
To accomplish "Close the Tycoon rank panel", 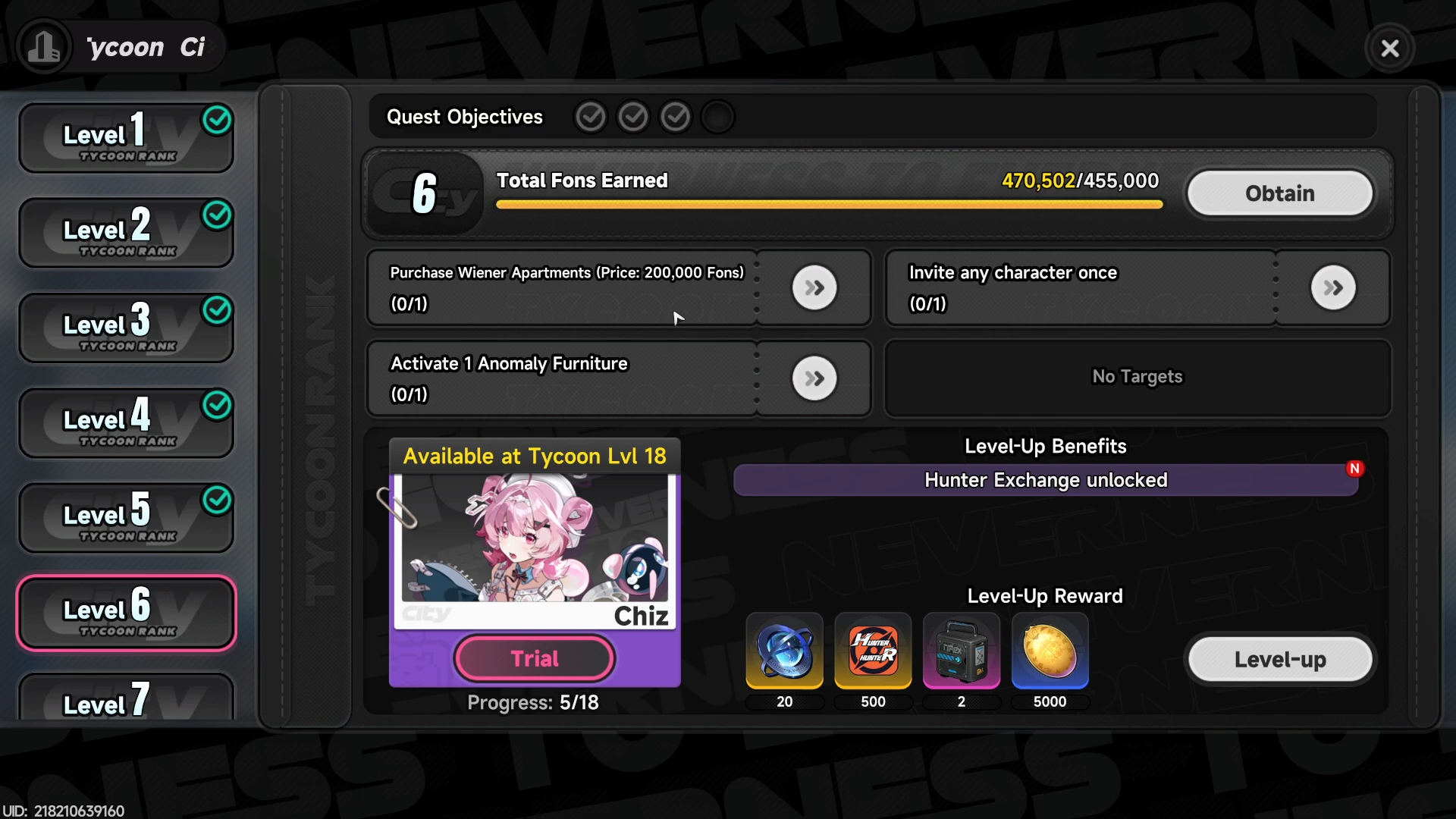I will [1389, 49].
